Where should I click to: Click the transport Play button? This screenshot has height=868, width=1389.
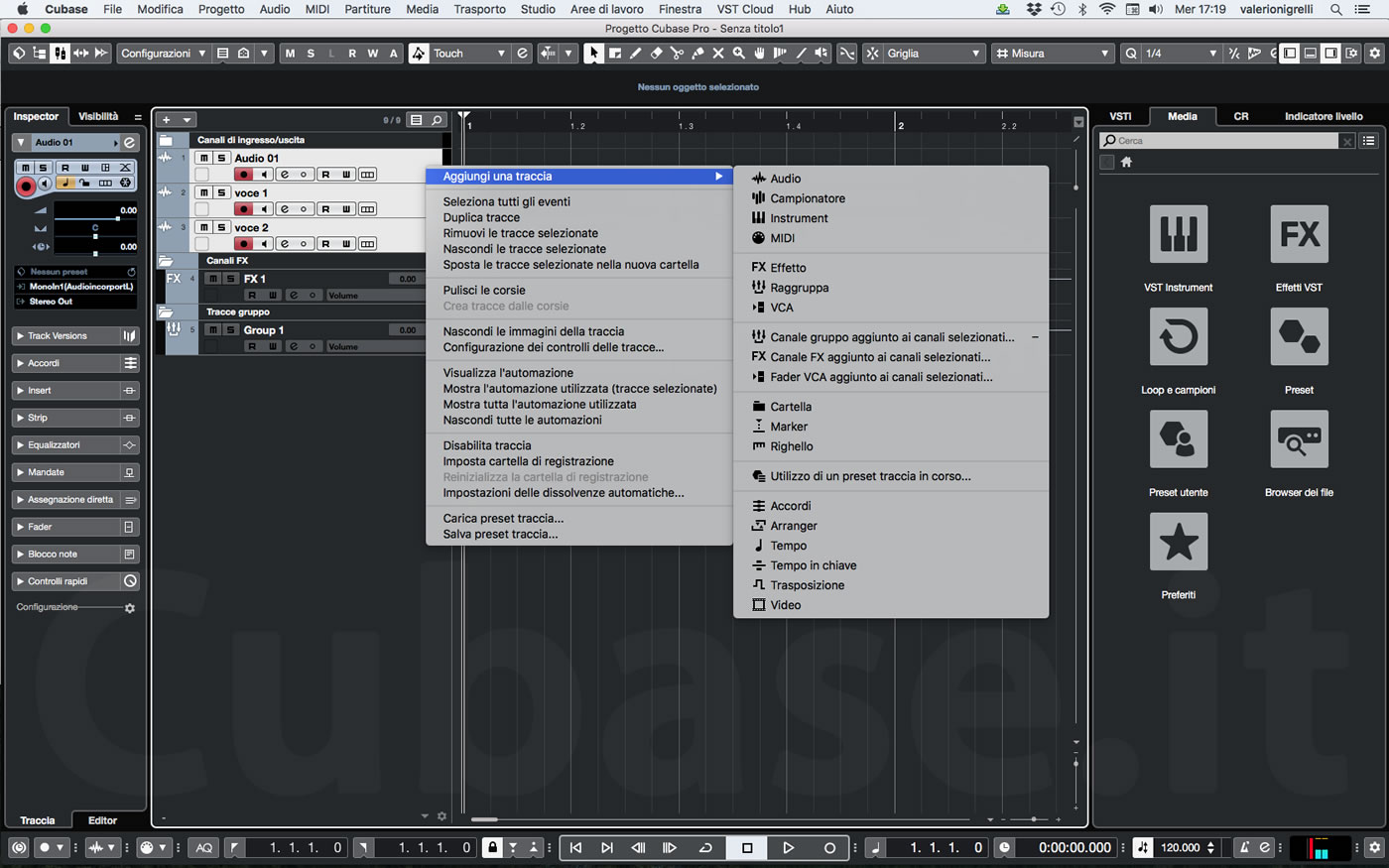pos(788,847)
